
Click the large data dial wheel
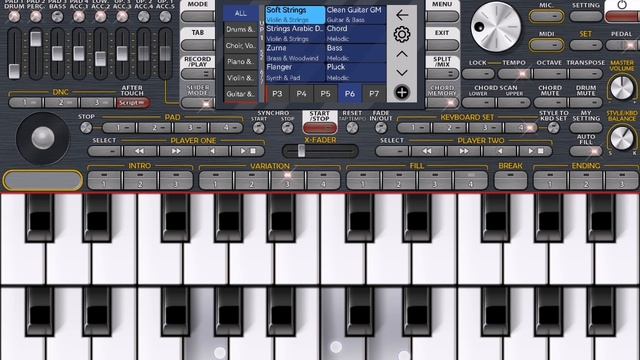tap(496, 27)
